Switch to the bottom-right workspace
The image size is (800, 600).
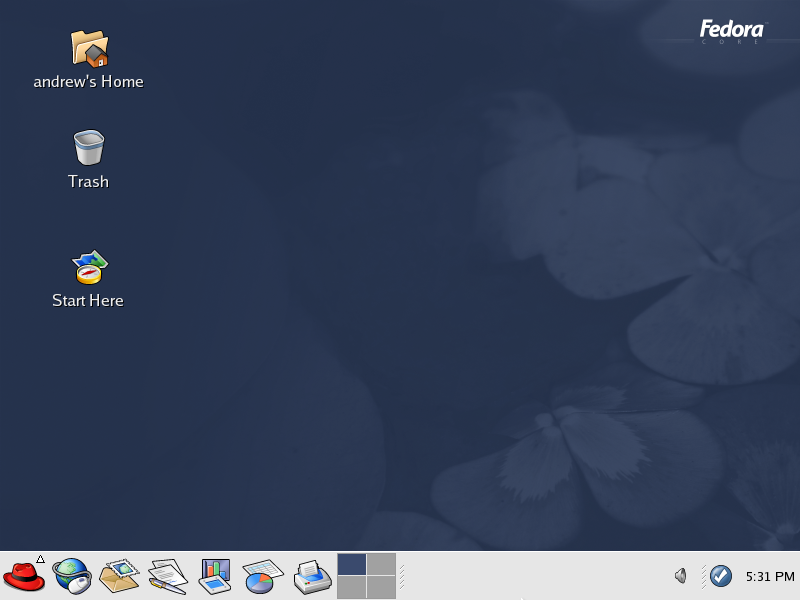[381, 587]
